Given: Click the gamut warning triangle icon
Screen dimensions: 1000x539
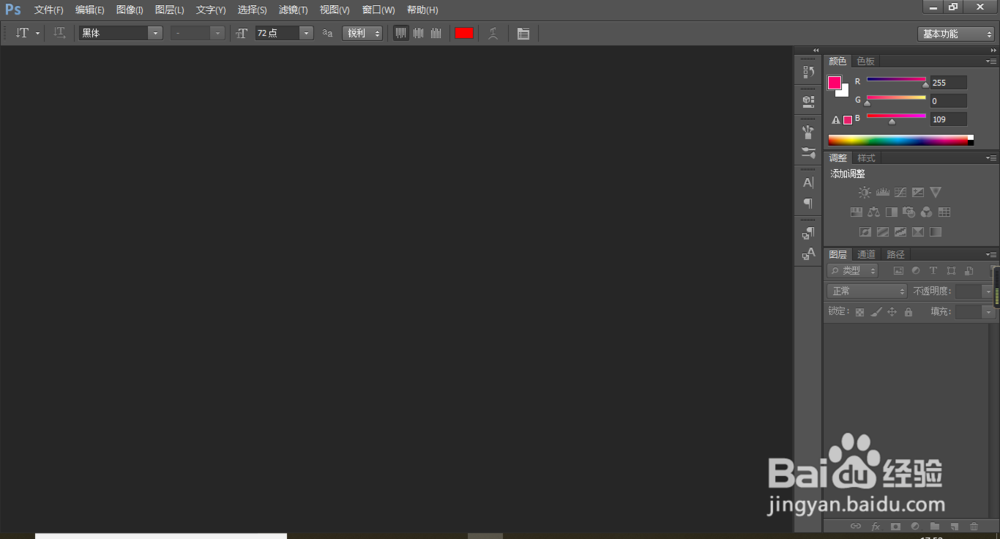Looking at the screenshot, I should [x=835, y=120].
